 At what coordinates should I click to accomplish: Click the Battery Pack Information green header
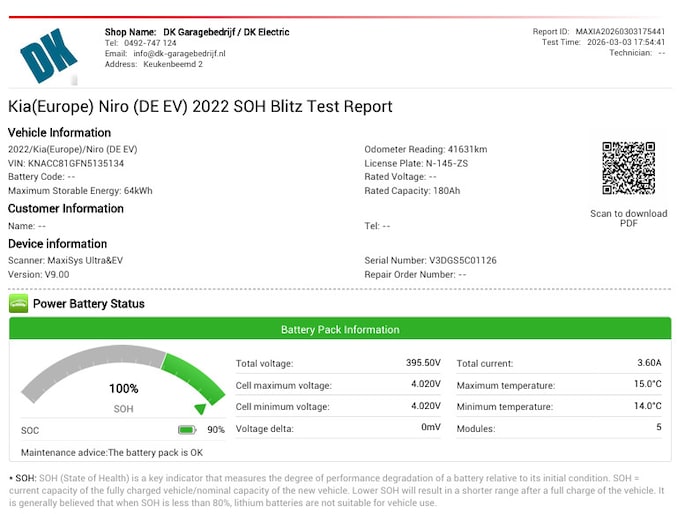pos(340,329)
